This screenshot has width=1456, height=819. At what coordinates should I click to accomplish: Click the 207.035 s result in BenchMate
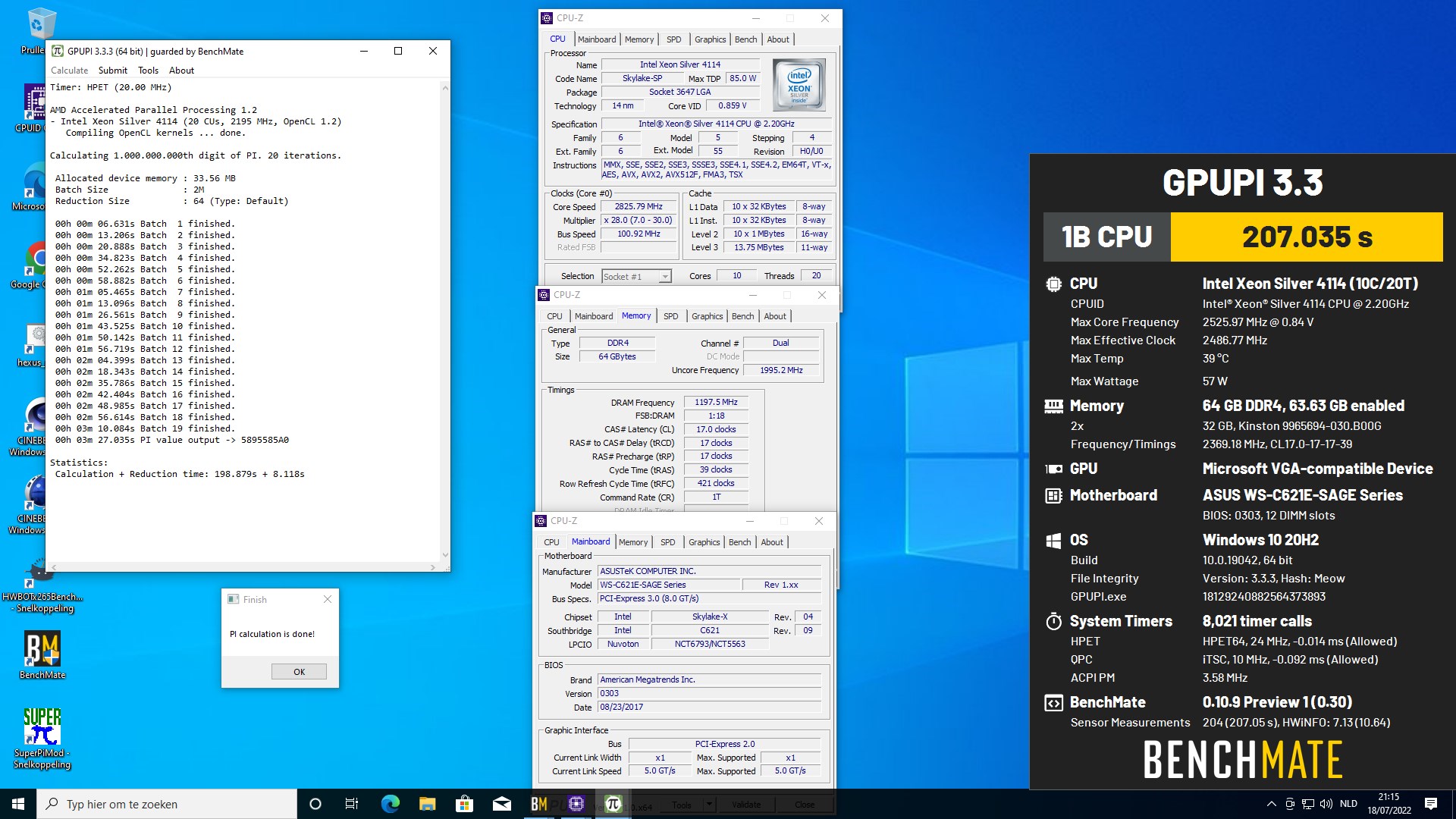click(1307, 237)
